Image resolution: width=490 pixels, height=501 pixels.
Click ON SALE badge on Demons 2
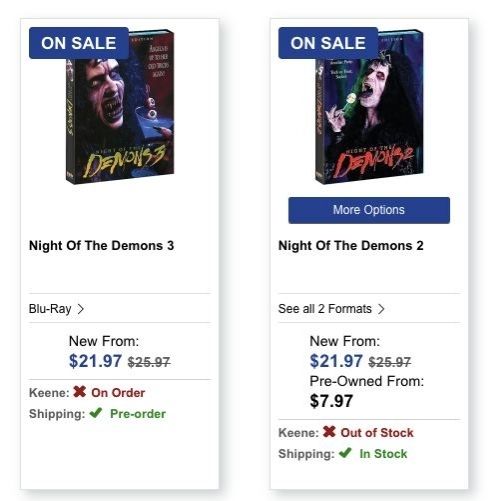point(328,43)
